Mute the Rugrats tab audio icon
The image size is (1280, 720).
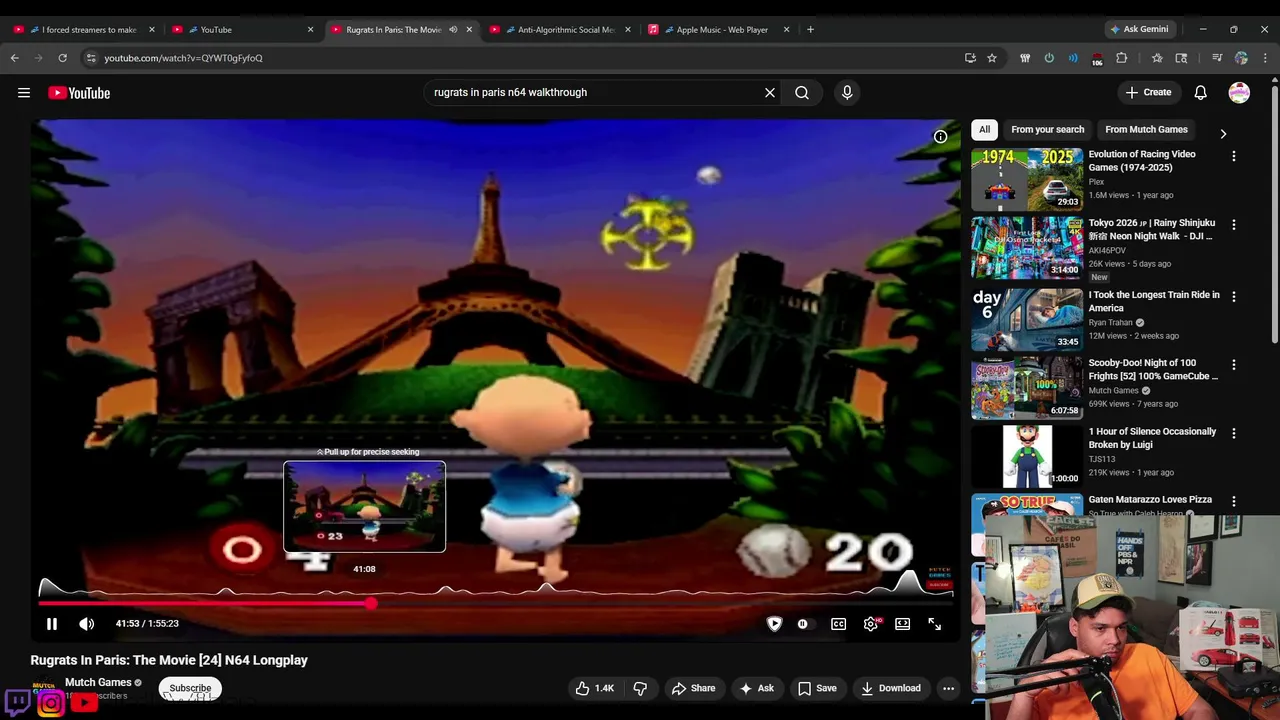click(453, 29)
